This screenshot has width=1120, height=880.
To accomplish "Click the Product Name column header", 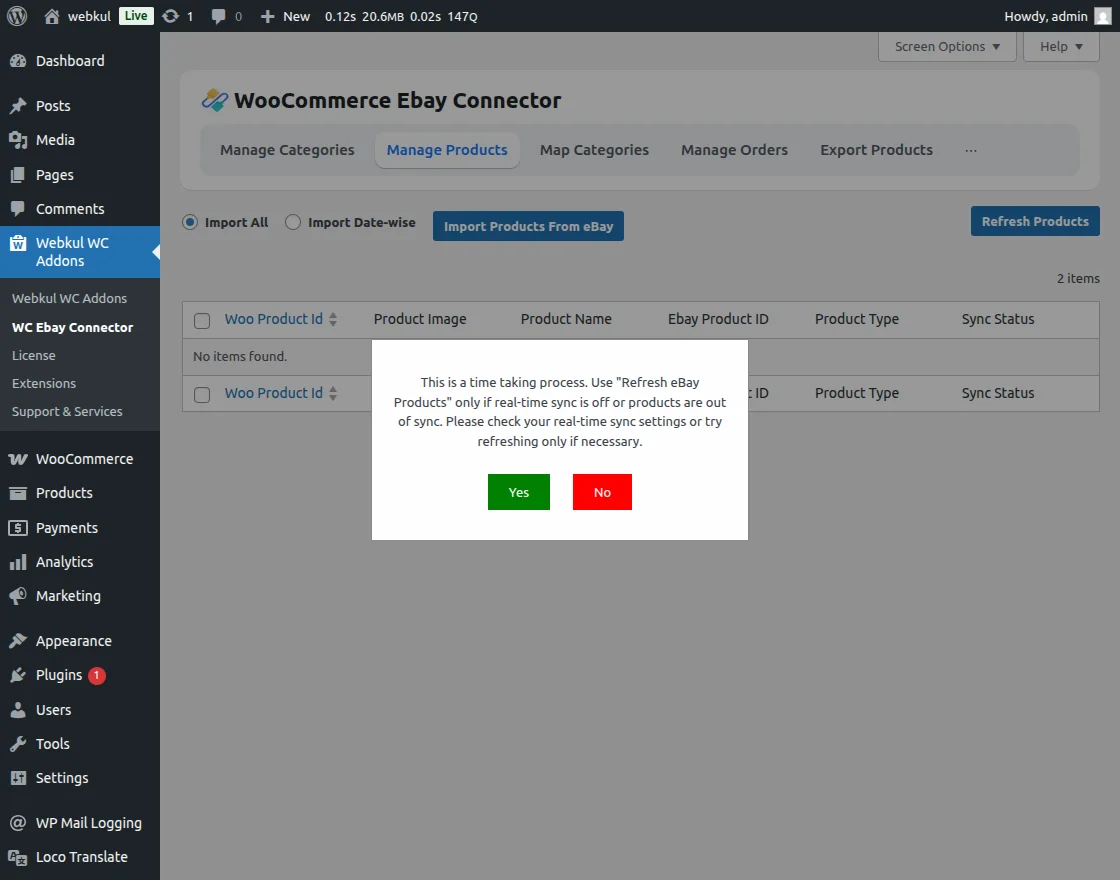I will tap(566, 319).
